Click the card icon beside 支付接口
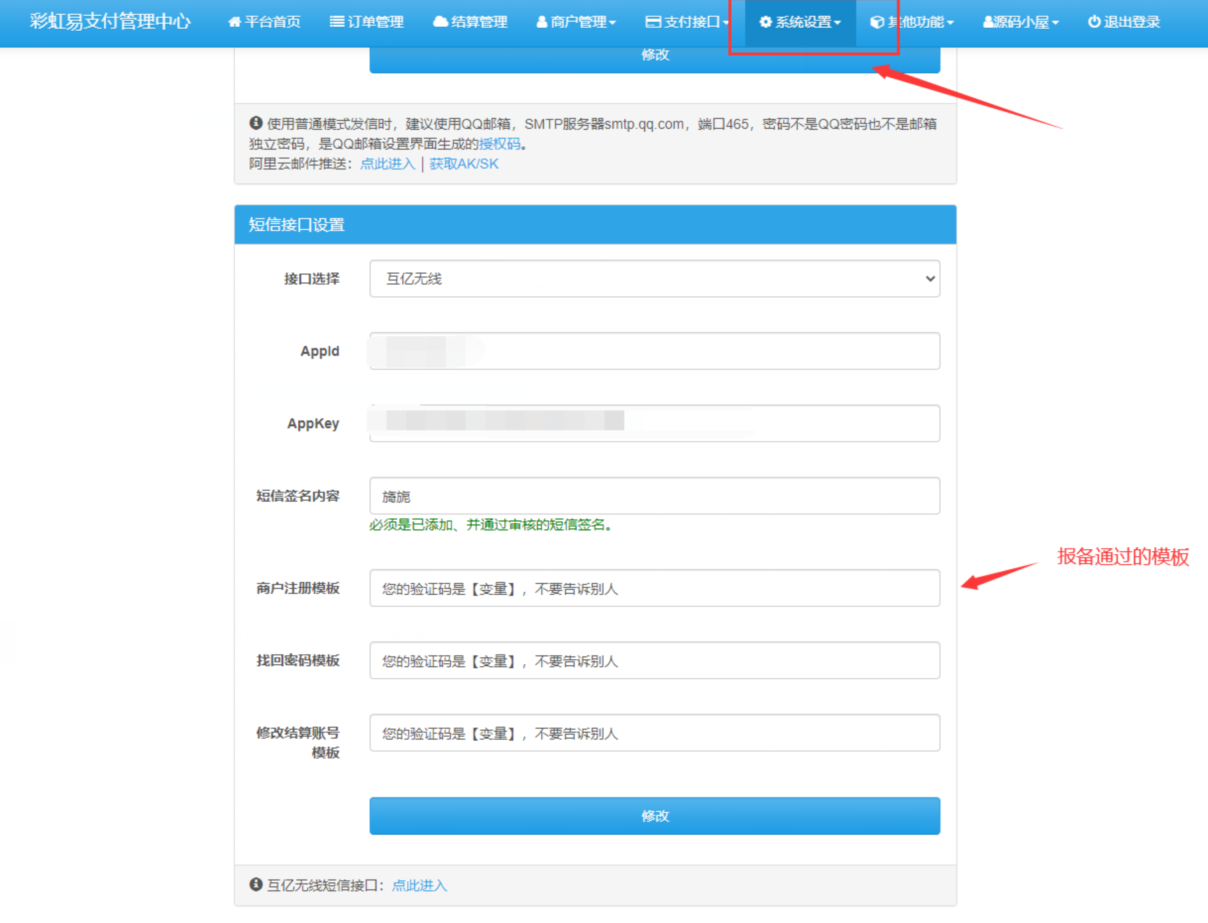Screen dimensions: 1208x923 tap(653, 22)
